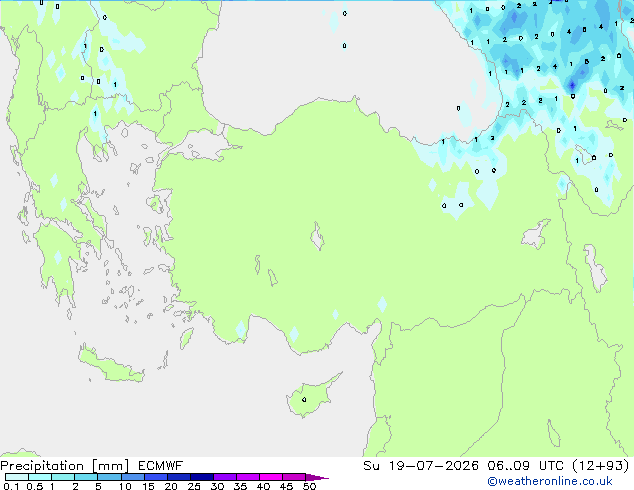The height and width of the screenshot is (490, 634).
Task: Click the island of Cyprus on map
Action: click(x=311, y=395)
